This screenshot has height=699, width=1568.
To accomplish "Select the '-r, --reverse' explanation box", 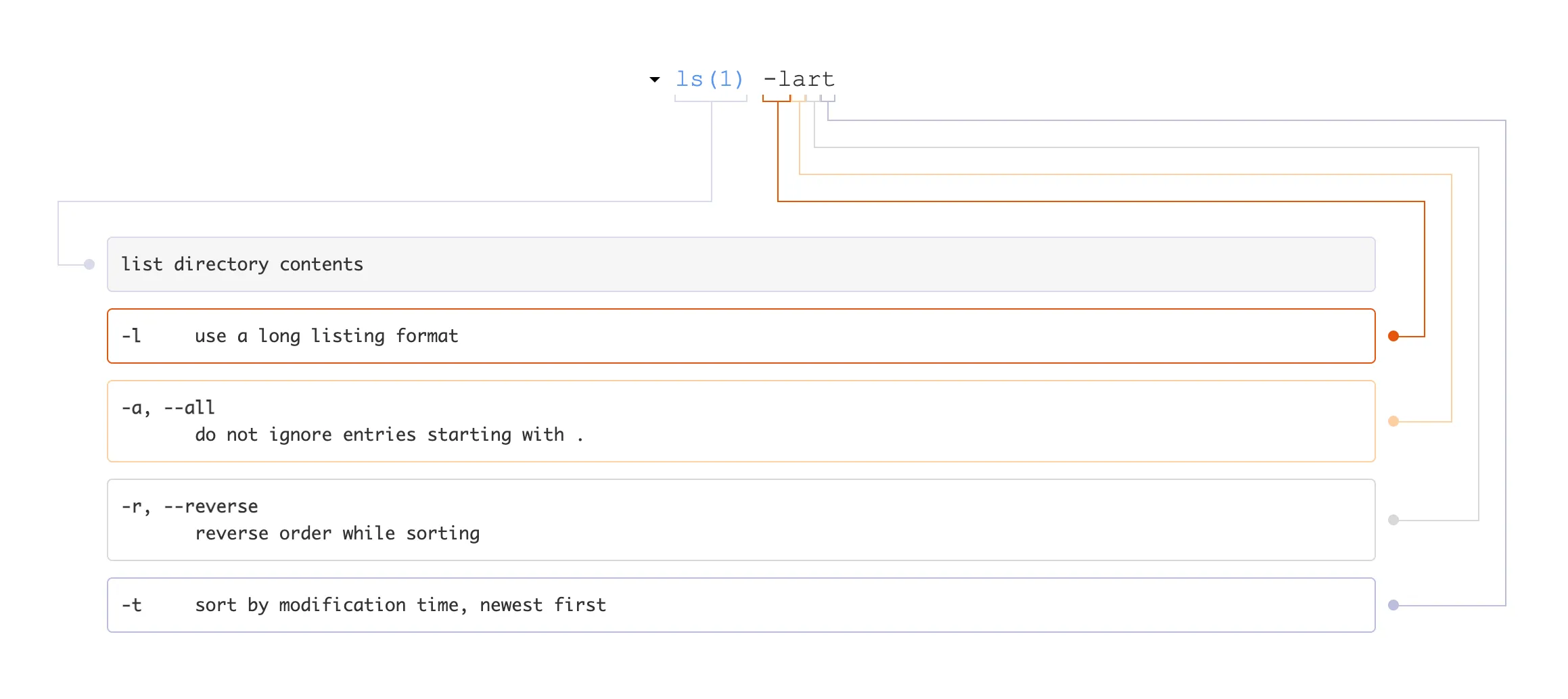I will click(x=741, y=519).
